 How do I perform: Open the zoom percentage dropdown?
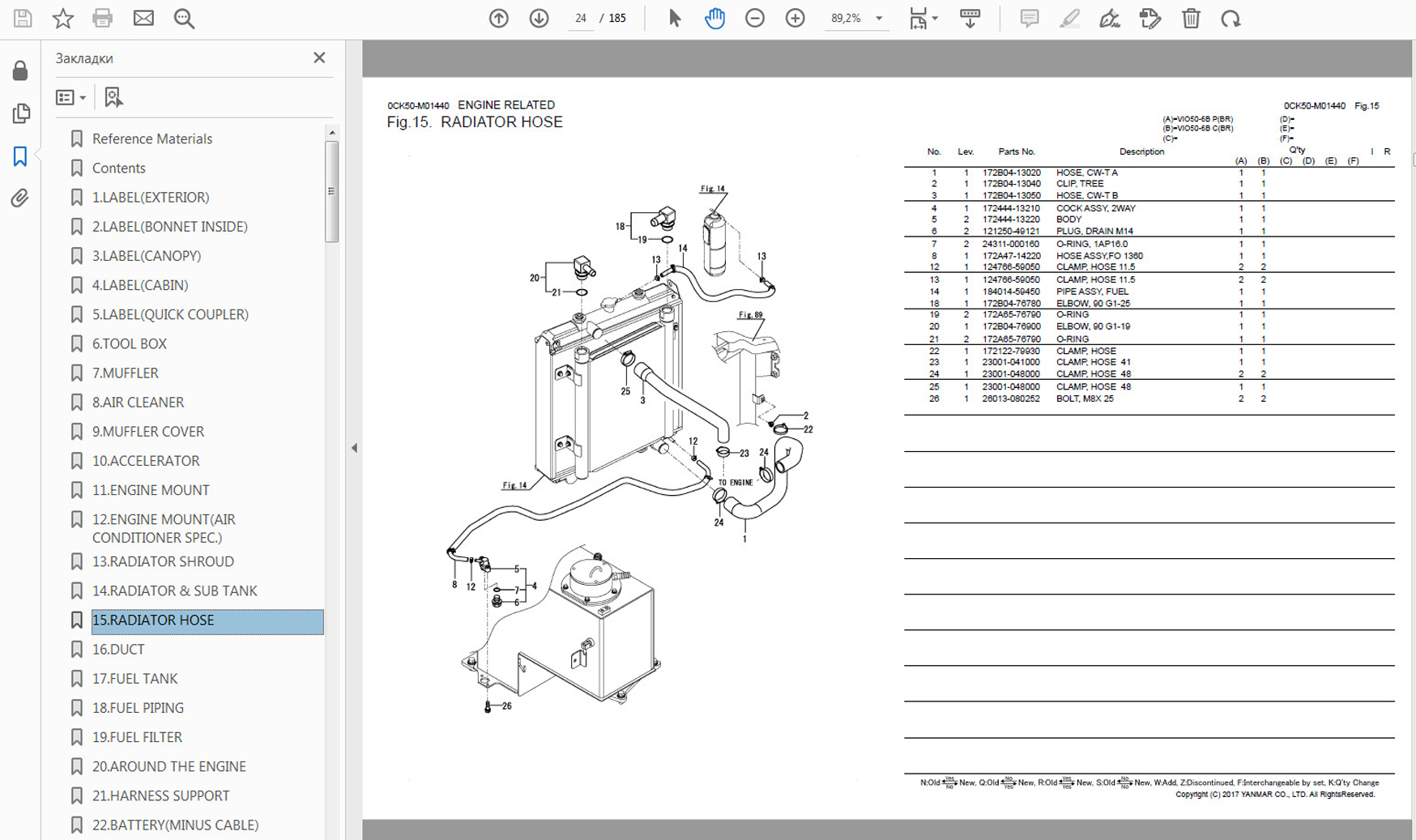879,18
